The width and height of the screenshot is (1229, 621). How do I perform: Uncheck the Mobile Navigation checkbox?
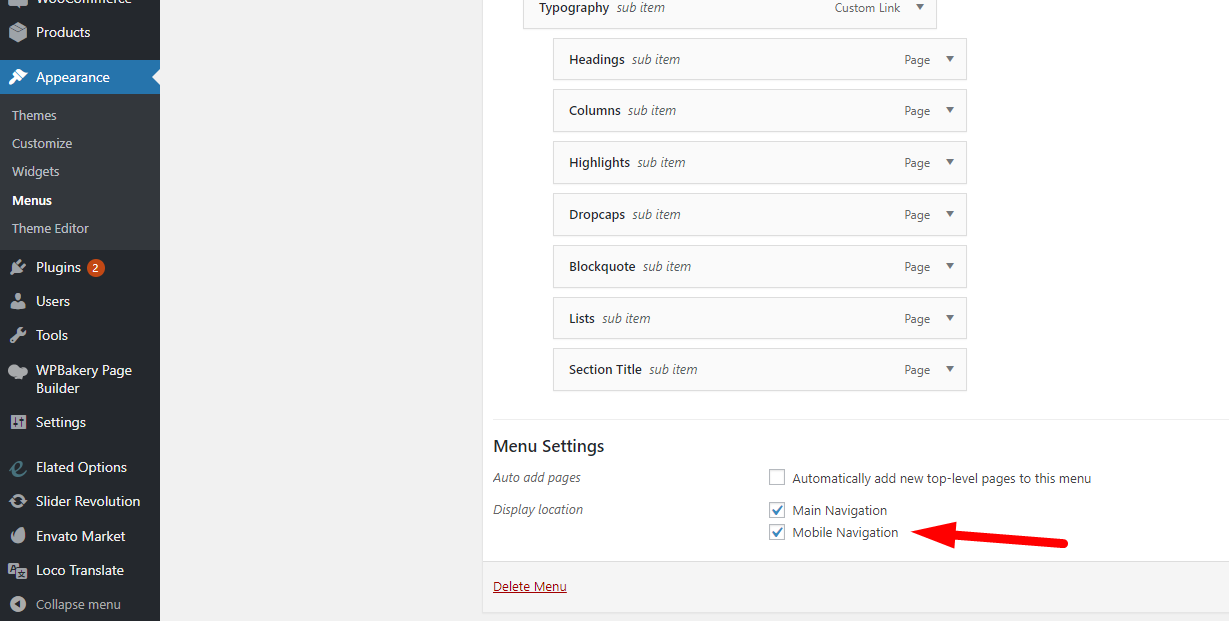pyautogui.click(x=777, y=532)
